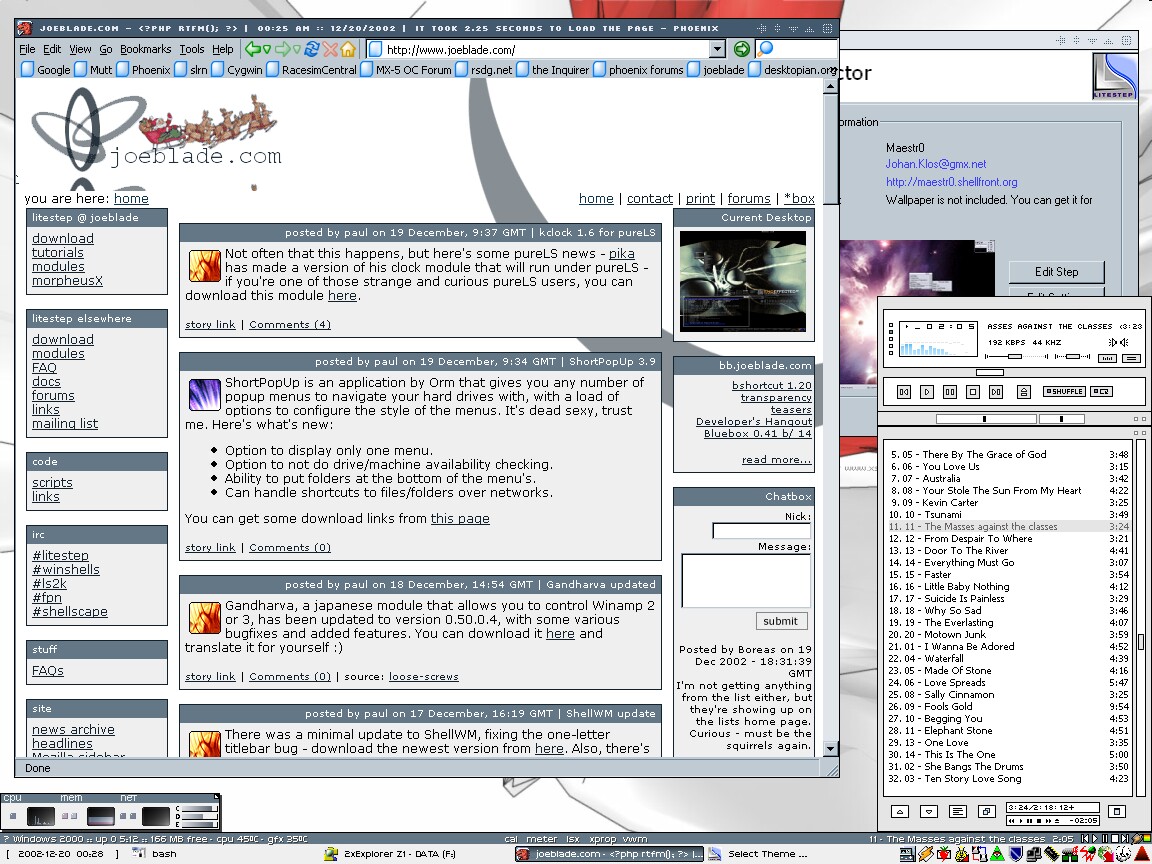1152x864 pixels.
Task: Click the Home icon in browser toolbar
Action: tap(348, 49)
